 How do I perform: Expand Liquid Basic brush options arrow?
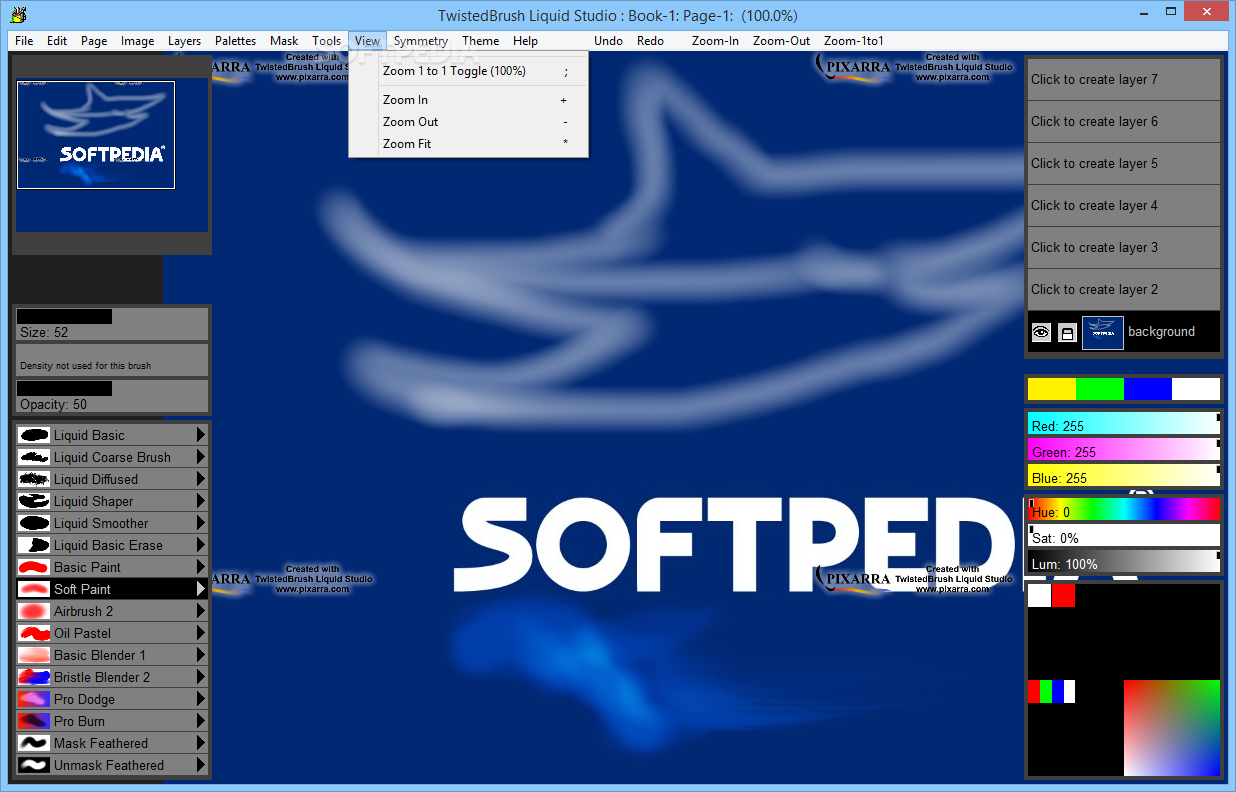click(200, 435)
